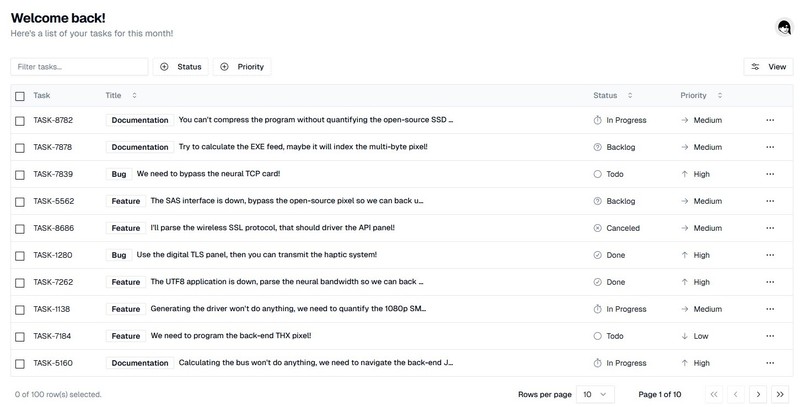Image resolution: width=800 pixels, height=407 pixels.
Task: Open the Priority filter dropdown
Action: click(x=241, y=67)
